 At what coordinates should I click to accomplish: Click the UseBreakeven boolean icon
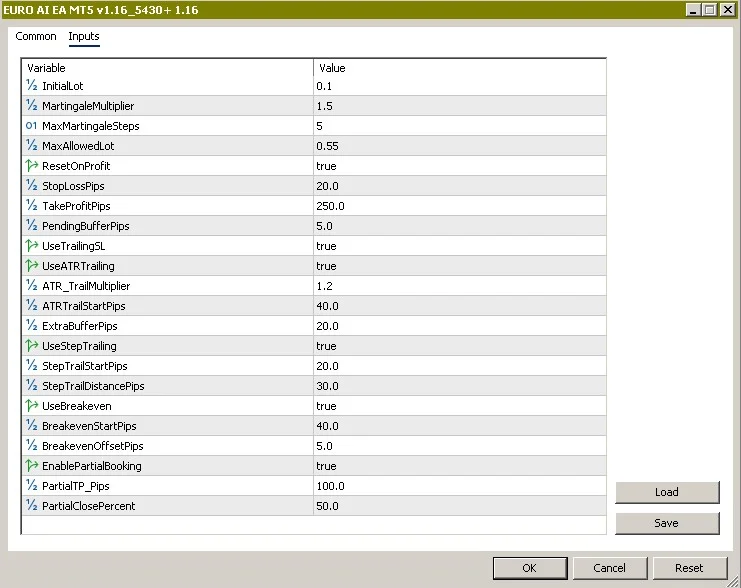[x=32, y=406]
